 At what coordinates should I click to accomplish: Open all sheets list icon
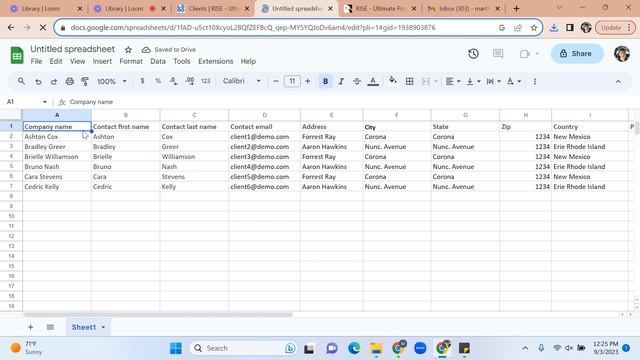point(50,327)
